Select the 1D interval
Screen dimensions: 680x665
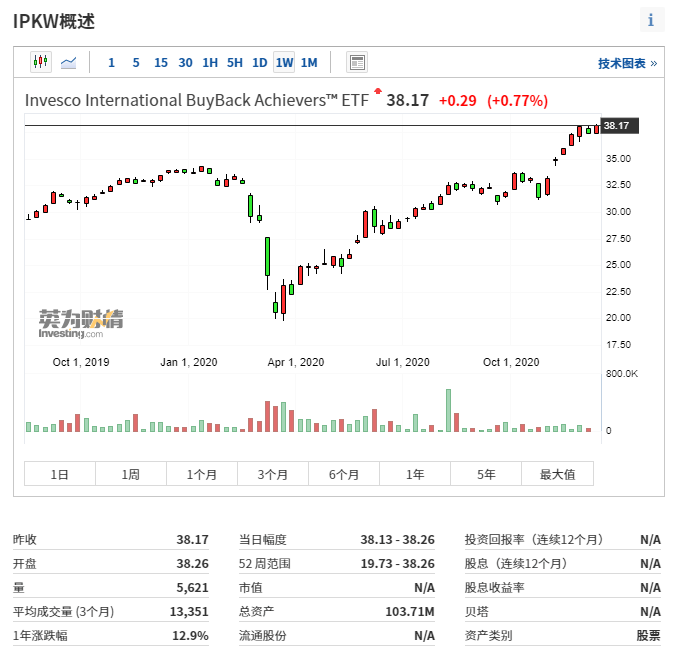[x=260, y=63]
